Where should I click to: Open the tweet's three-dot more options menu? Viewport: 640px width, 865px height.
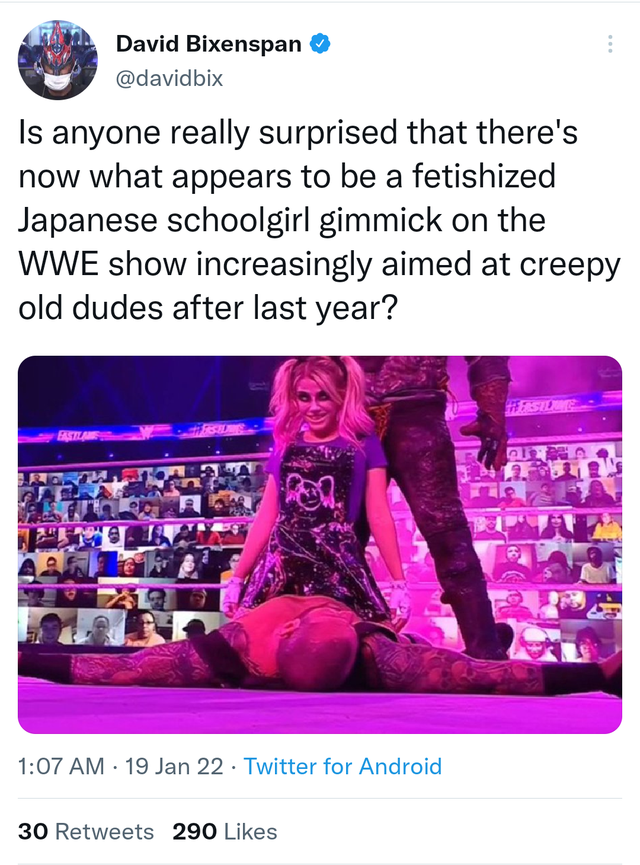click(x=610, y=44)
